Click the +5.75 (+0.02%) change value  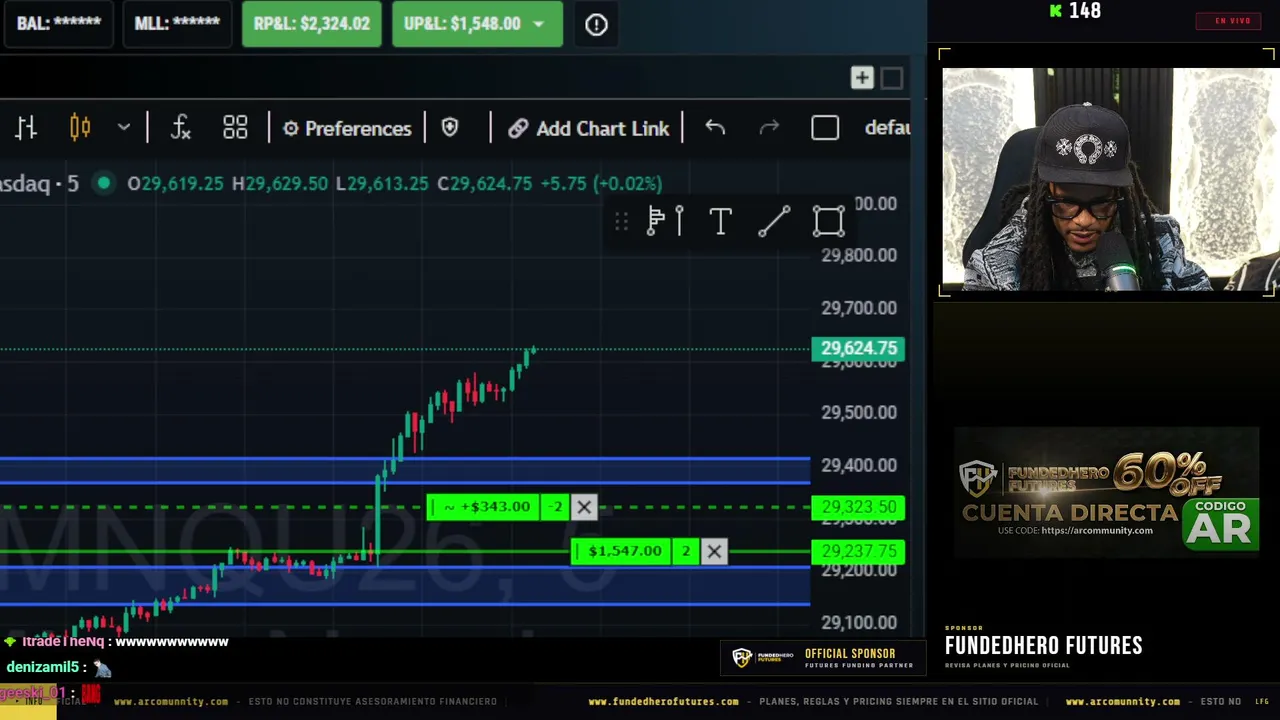pyautogui.click(x=601, y=184)
